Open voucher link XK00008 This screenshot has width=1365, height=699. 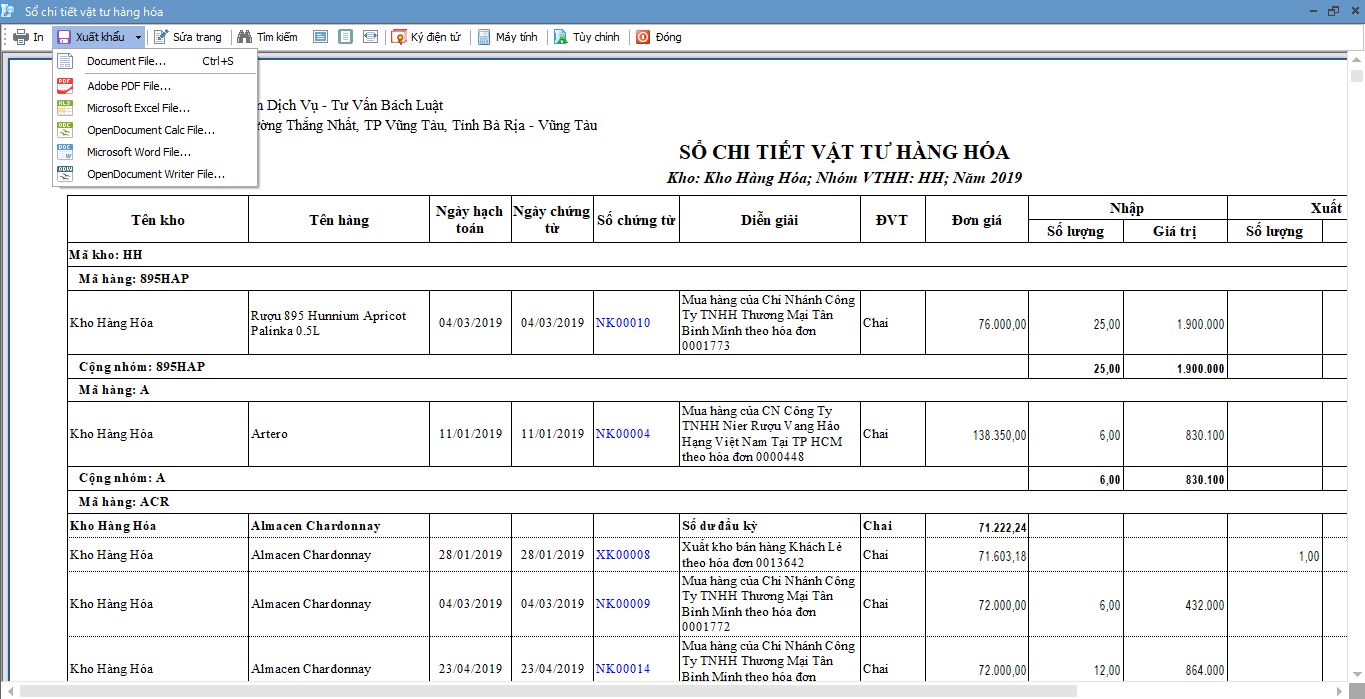(x=622, y=555)
